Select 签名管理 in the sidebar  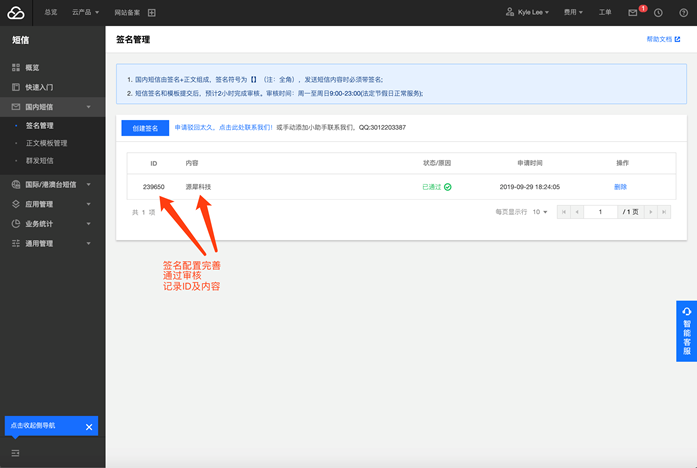coord(40,125)
